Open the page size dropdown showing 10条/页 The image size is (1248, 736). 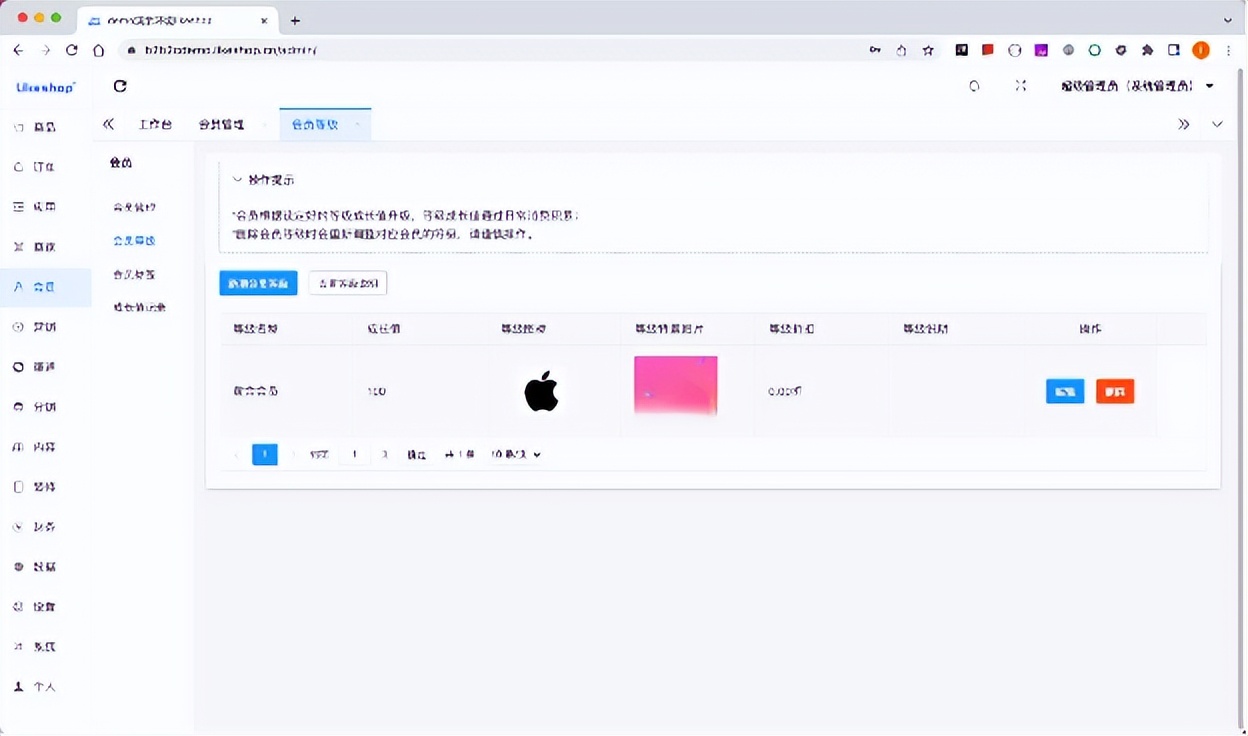pyautogui.click(x=515, y=454)
